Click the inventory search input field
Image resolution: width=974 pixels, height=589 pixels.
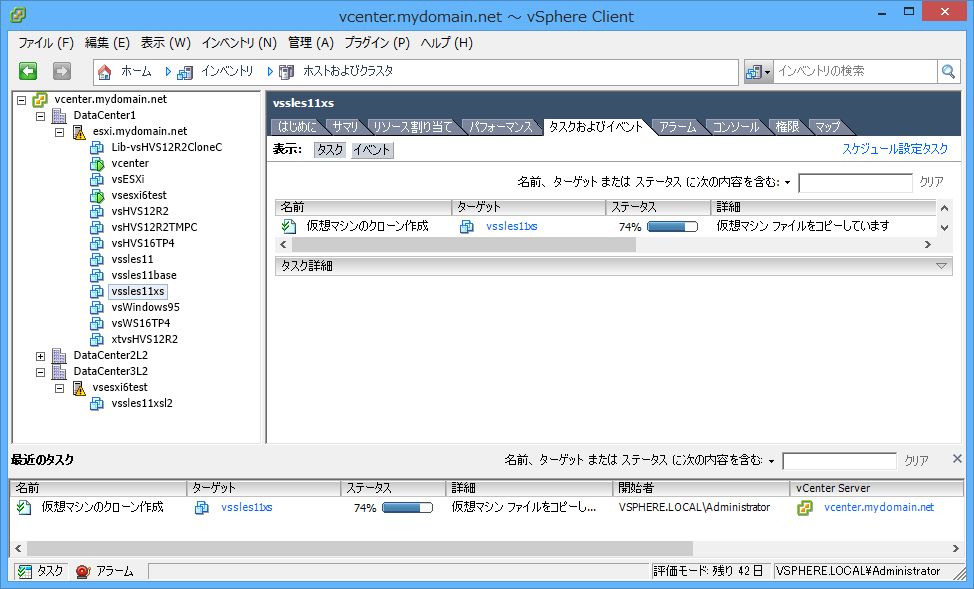[x=855, y=71]
